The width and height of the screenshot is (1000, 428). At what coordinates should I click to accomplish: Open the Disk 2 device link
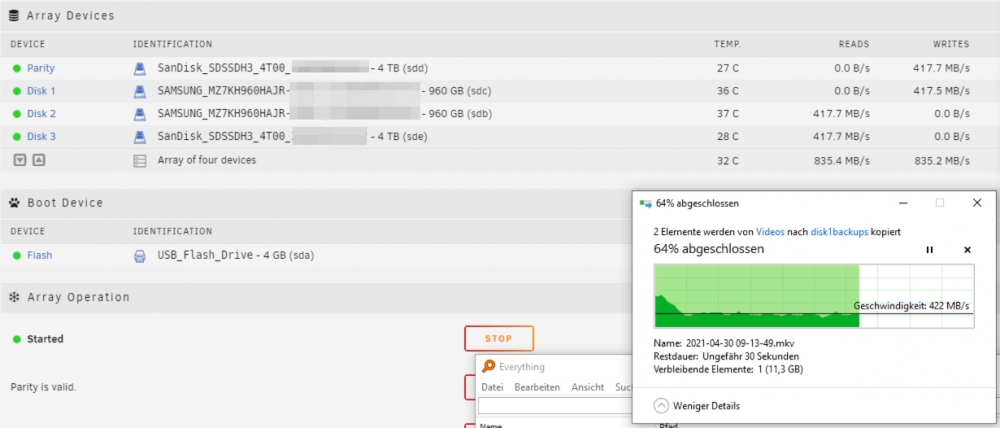pos(41,114)
